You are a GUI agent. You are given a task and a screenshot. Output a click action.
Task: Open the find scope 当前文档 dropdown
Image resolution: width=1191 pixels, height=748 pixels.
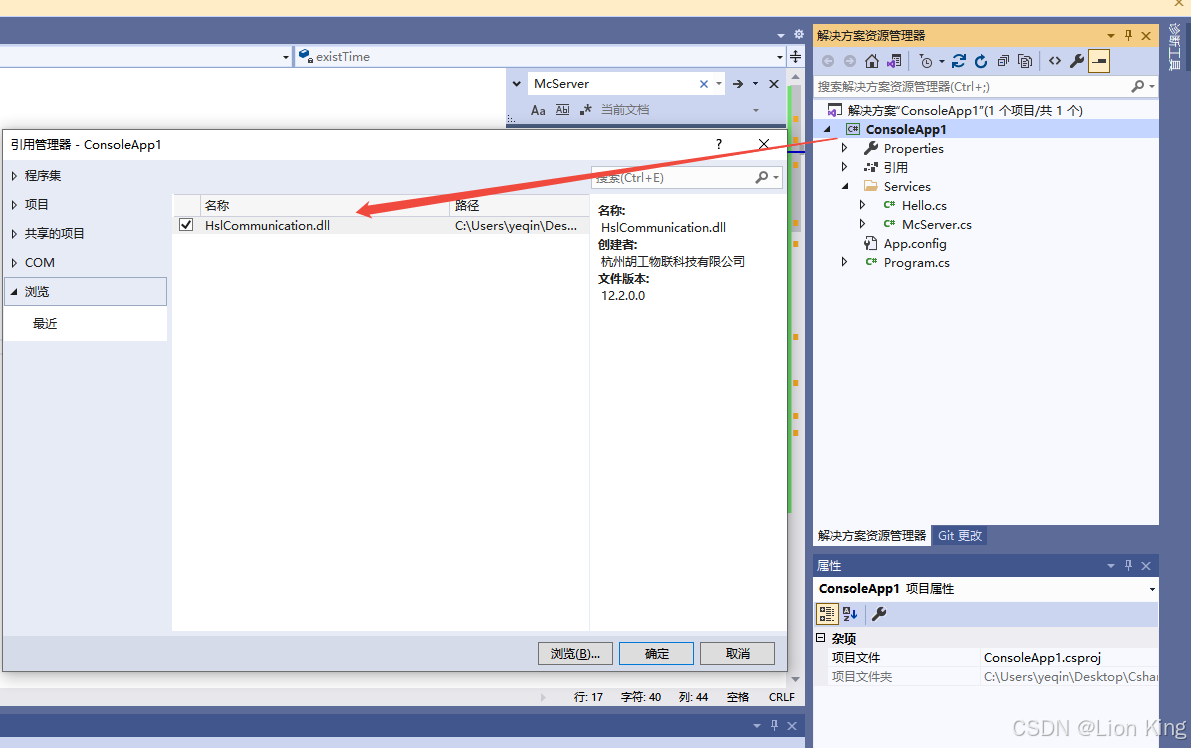click(x=756, y=110)
